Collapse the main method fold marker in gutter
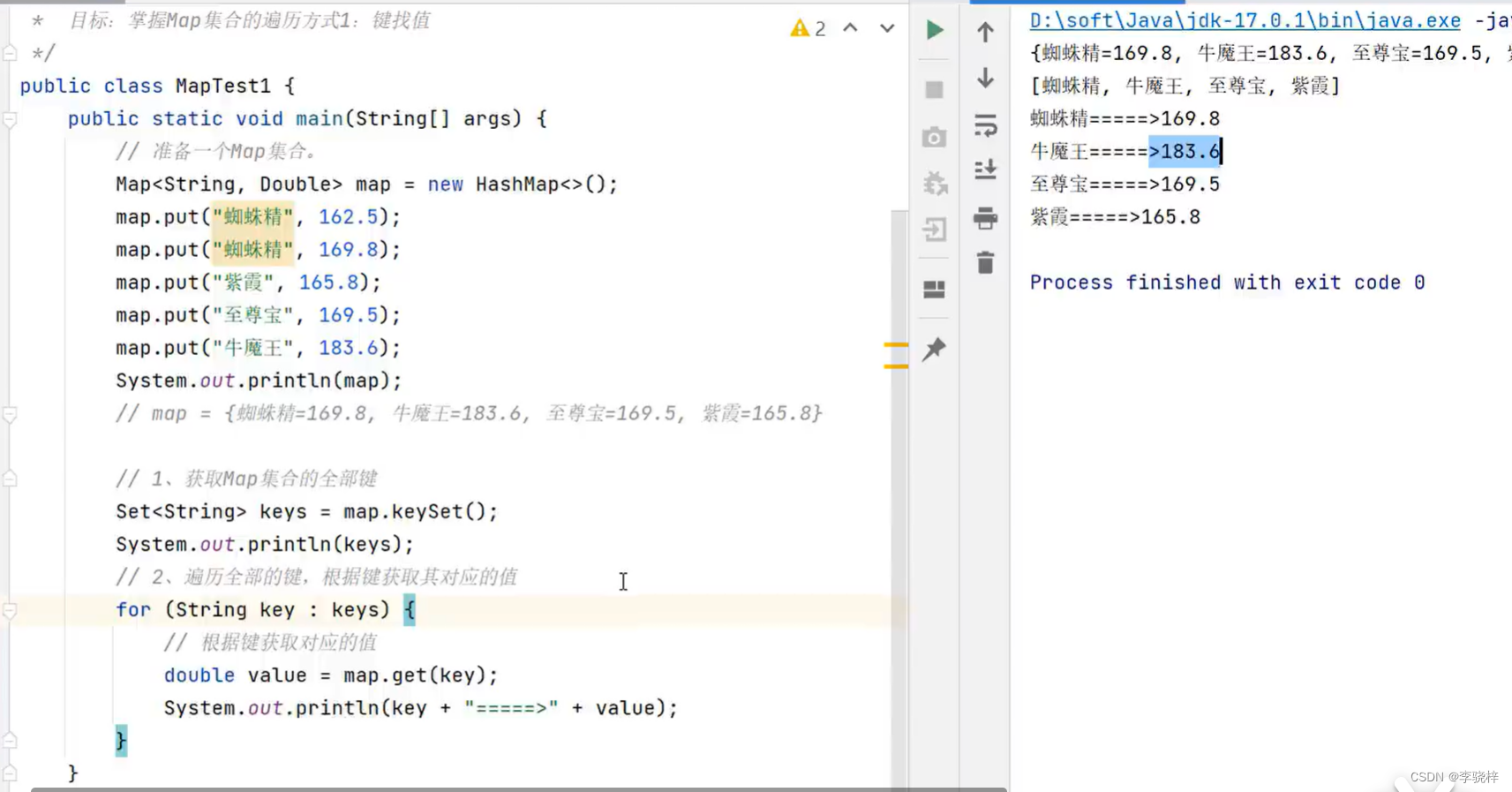 pyautogui.click(x=10, y=119)
